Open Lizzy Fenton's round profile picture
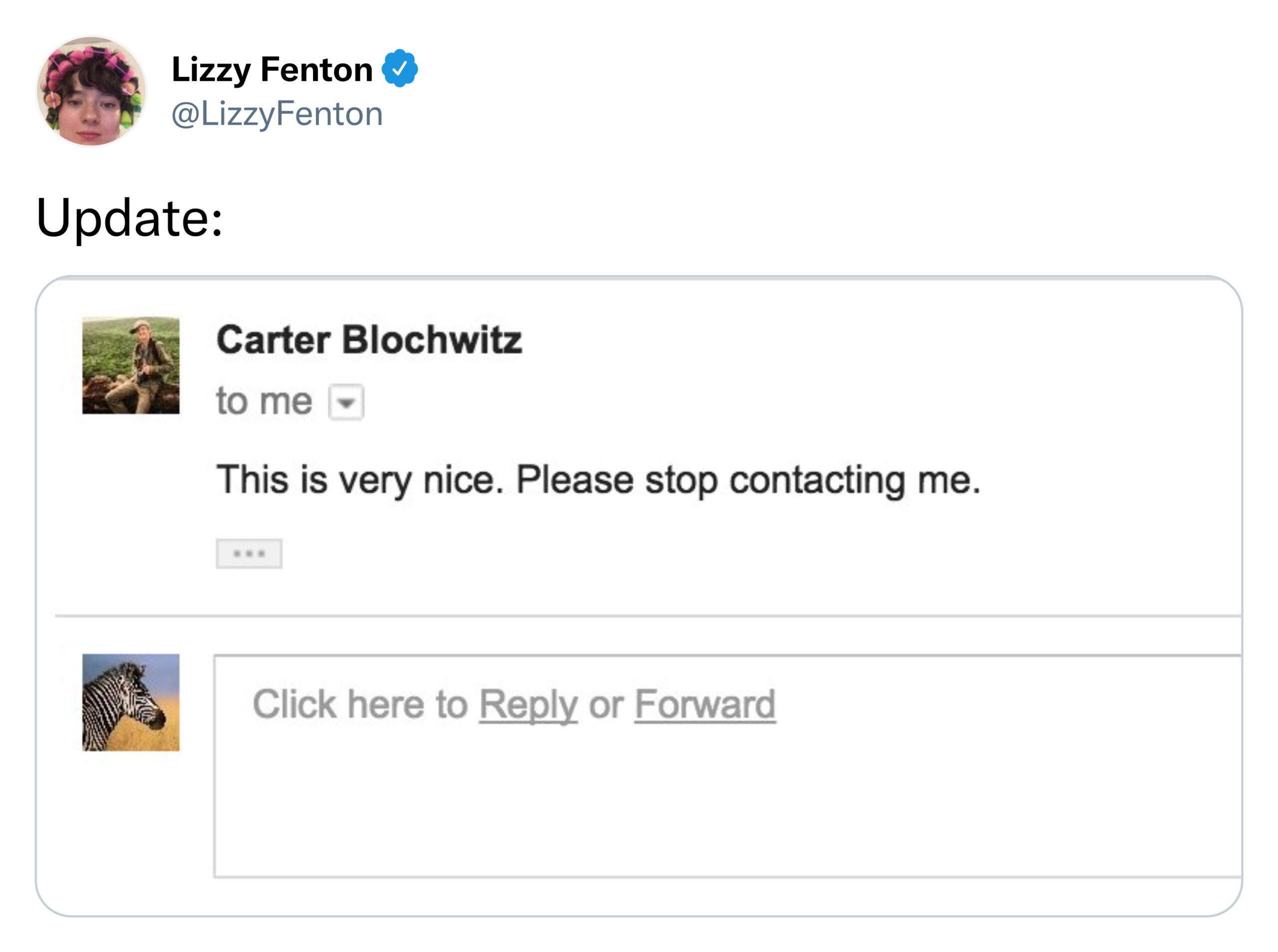Screen dimensions: 1278x952 [x=91, y=91]
